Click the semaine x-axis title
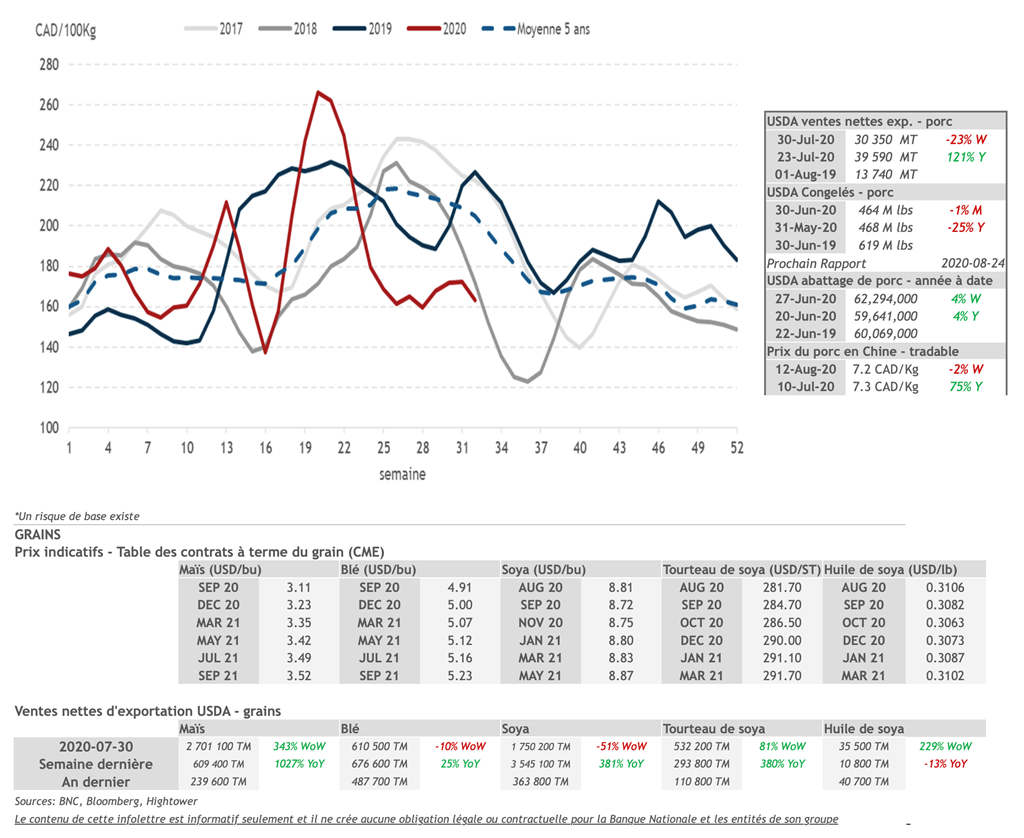1024x838 pixels. tap(402, 474)
